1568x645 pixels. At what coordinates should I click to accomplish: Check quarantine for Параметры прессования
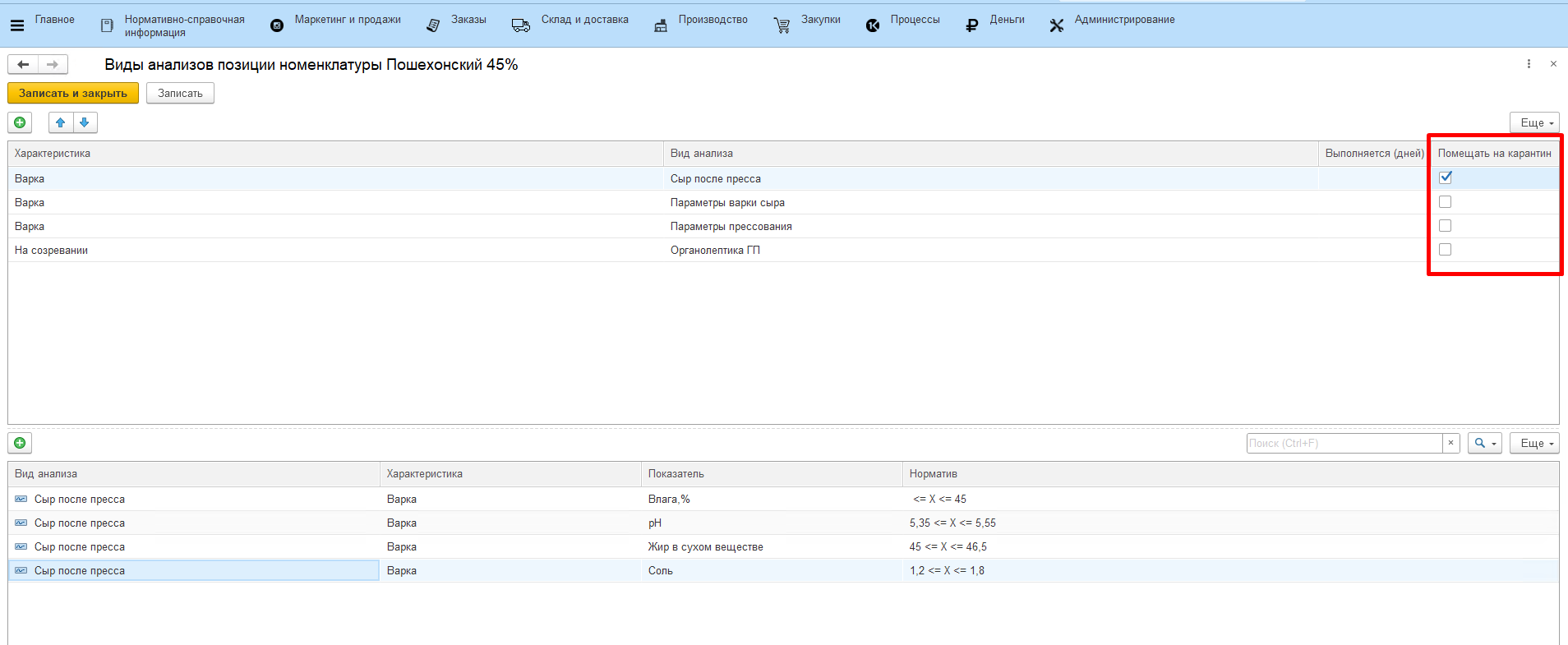point(1446,226)
